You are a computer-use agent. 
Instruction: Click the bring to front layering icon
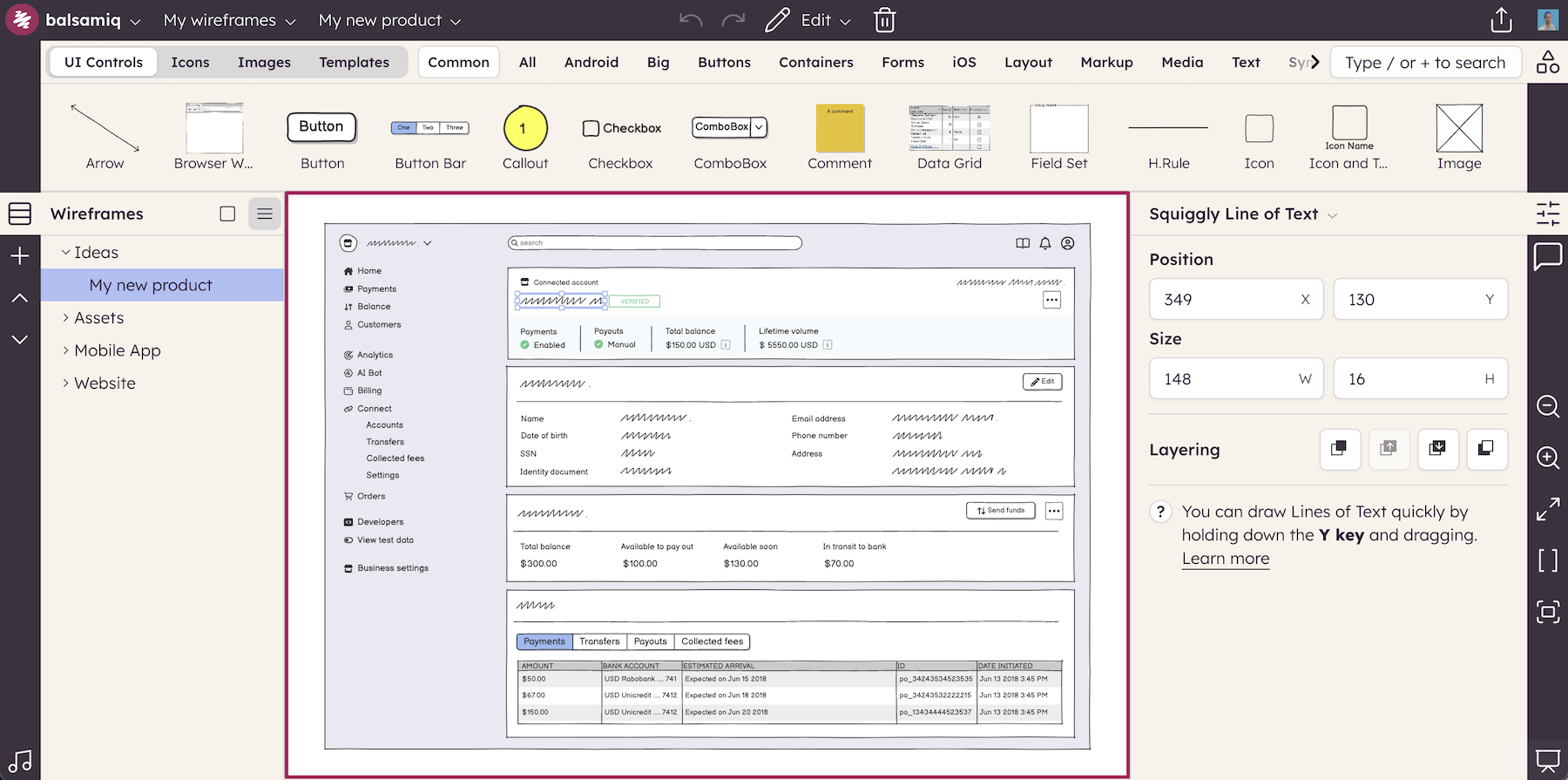coord(1340,449)
